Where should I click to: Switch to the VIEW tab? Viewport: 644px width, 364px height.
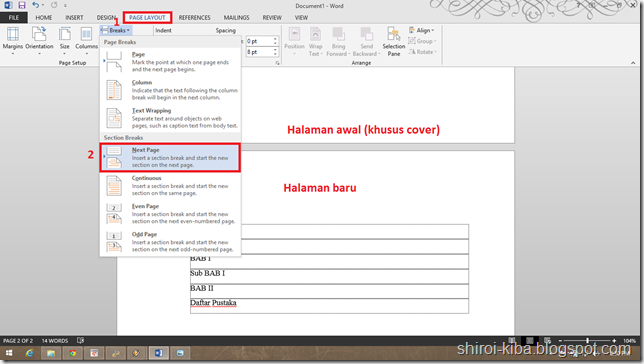coord(301,18)
